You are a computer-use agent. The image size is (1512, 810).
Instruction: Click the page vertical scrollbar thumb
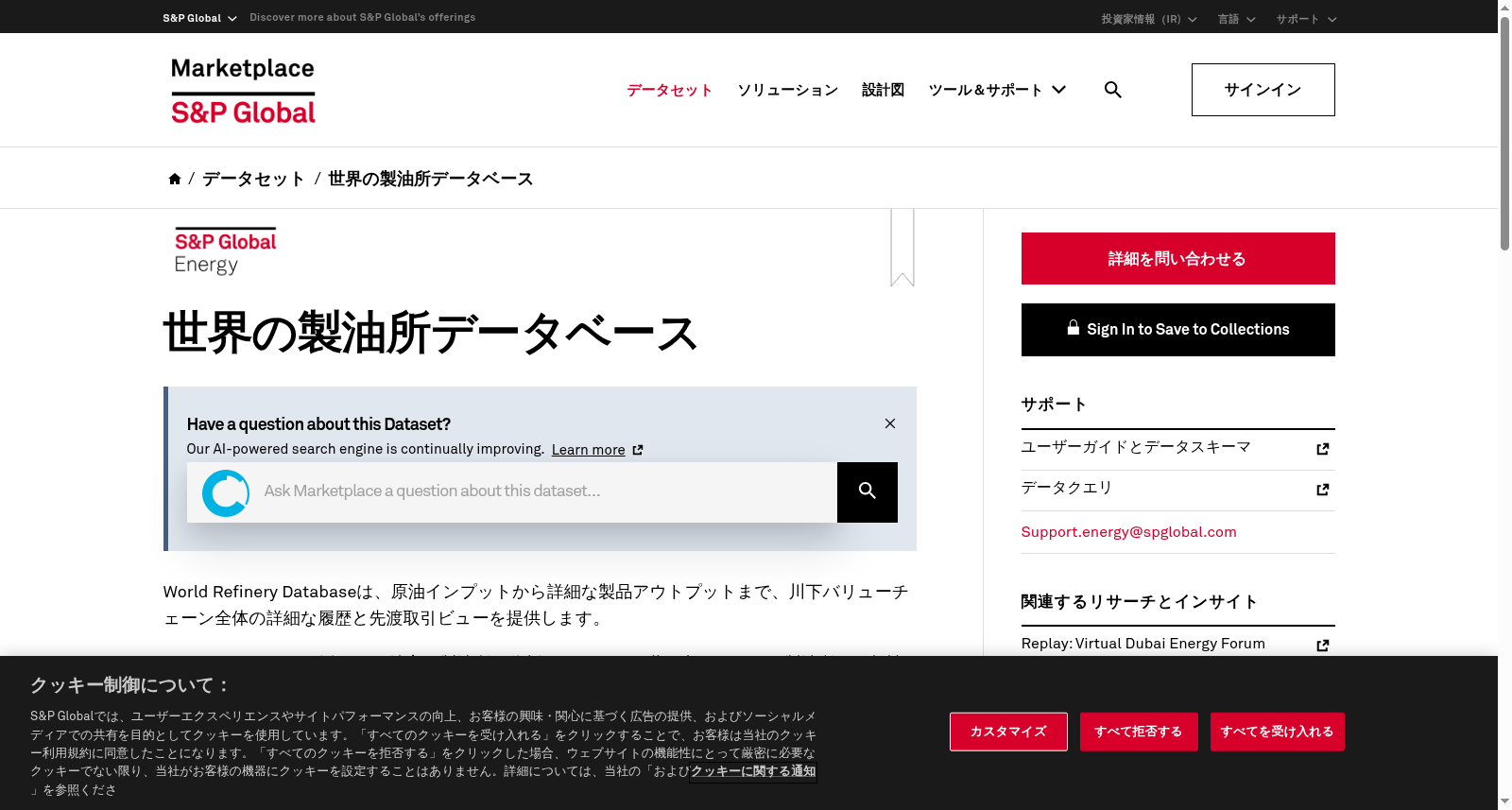pos(1504,132)
